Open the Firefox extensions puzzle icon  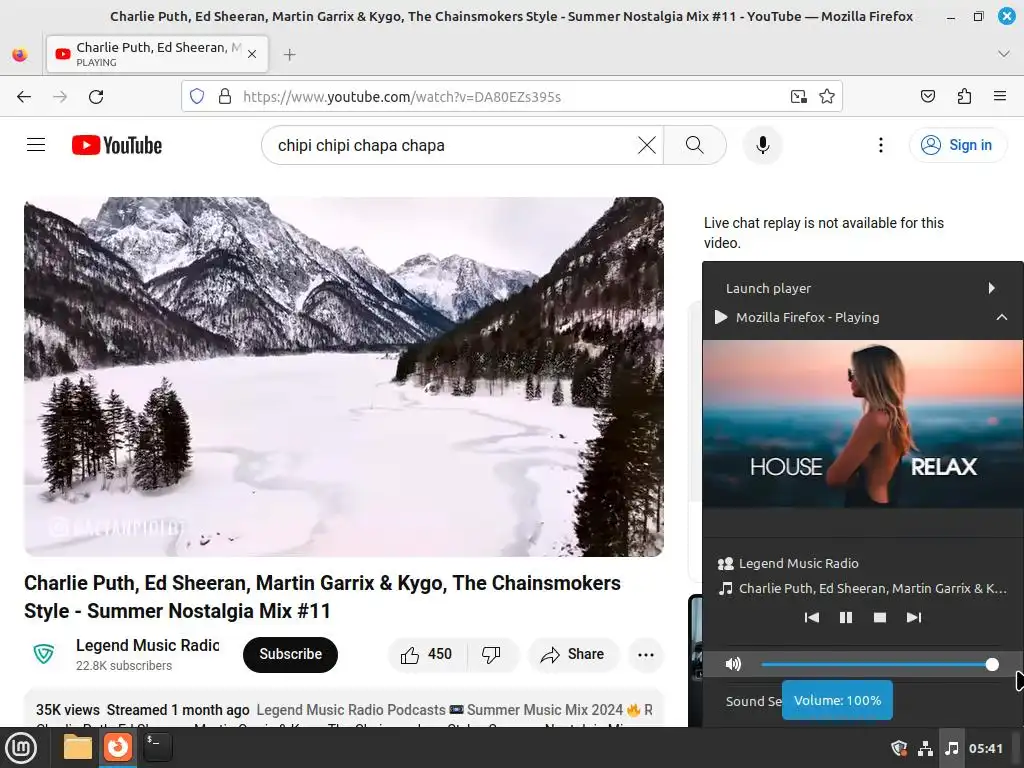tap(964, 97)
